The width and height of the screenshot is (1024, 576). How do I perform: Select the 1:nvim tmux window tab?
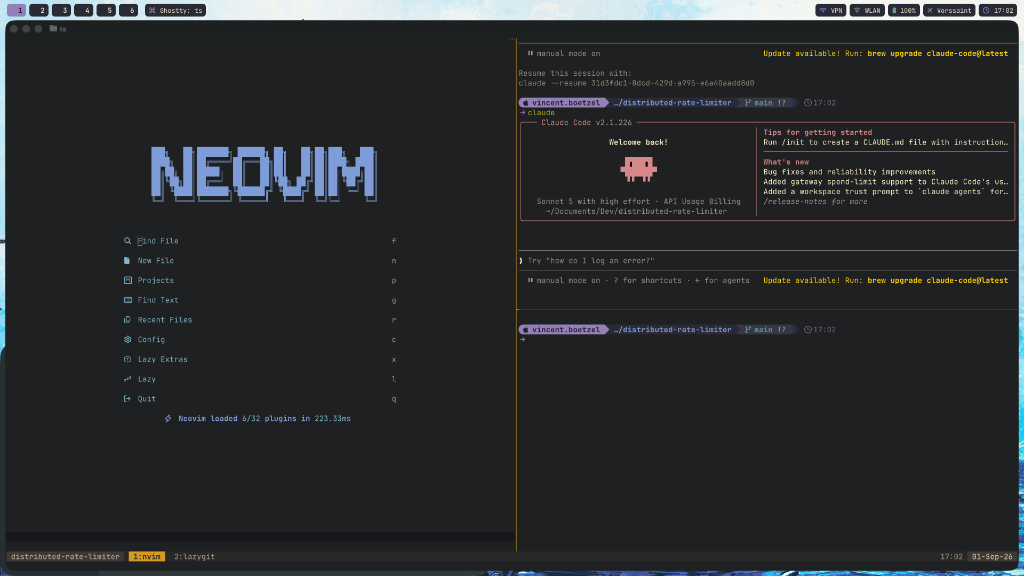pyautogui.click(x=147, y=557)
